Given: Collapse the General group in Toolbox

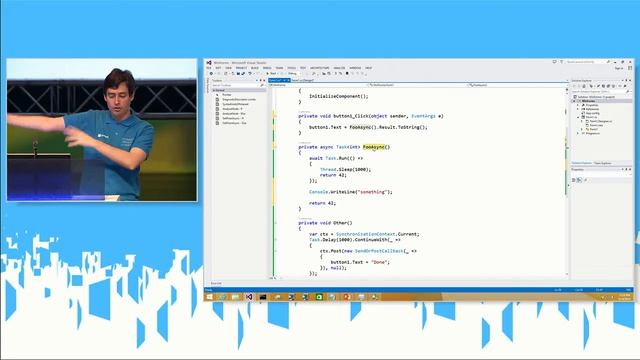Looking at the screenshot, I should pos(214,90).
